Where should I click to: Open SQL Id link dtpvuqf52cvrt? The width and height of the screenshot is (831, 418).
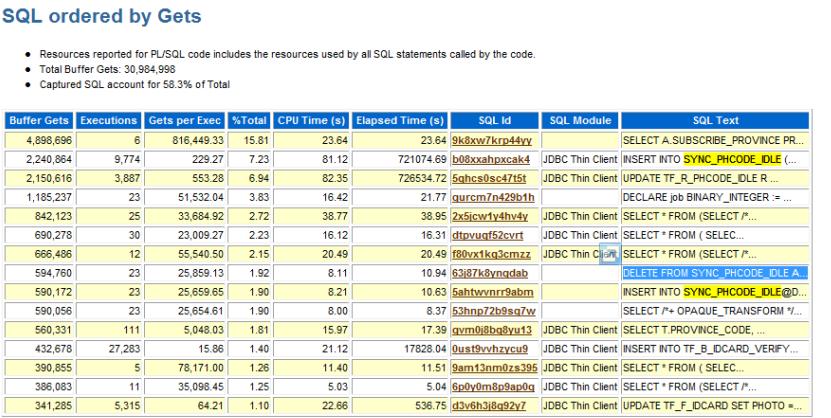click(x=488, y=235)
